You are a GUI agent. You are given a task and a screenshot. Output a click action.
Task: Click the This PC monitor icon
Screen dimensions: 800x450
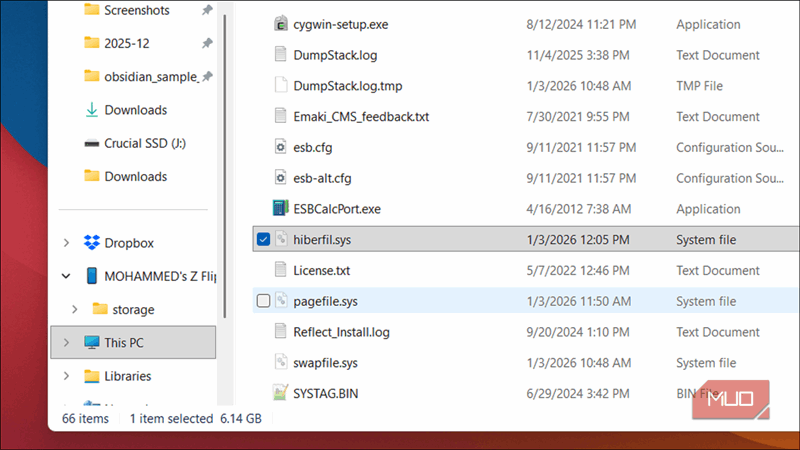tap(92, 343)
